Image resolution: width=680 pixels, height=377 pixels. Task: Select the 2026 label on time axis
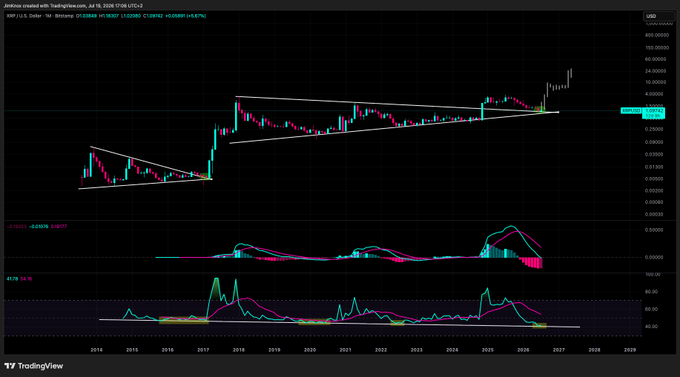point(523,350)
